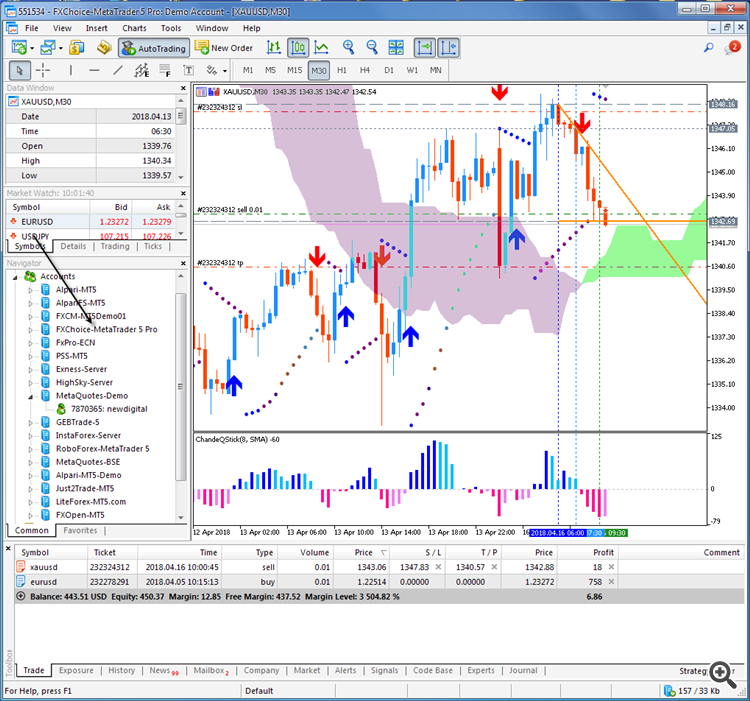Tile chart windows icon
Viewport: 750px width, 701px height.
tap(396, 48)
